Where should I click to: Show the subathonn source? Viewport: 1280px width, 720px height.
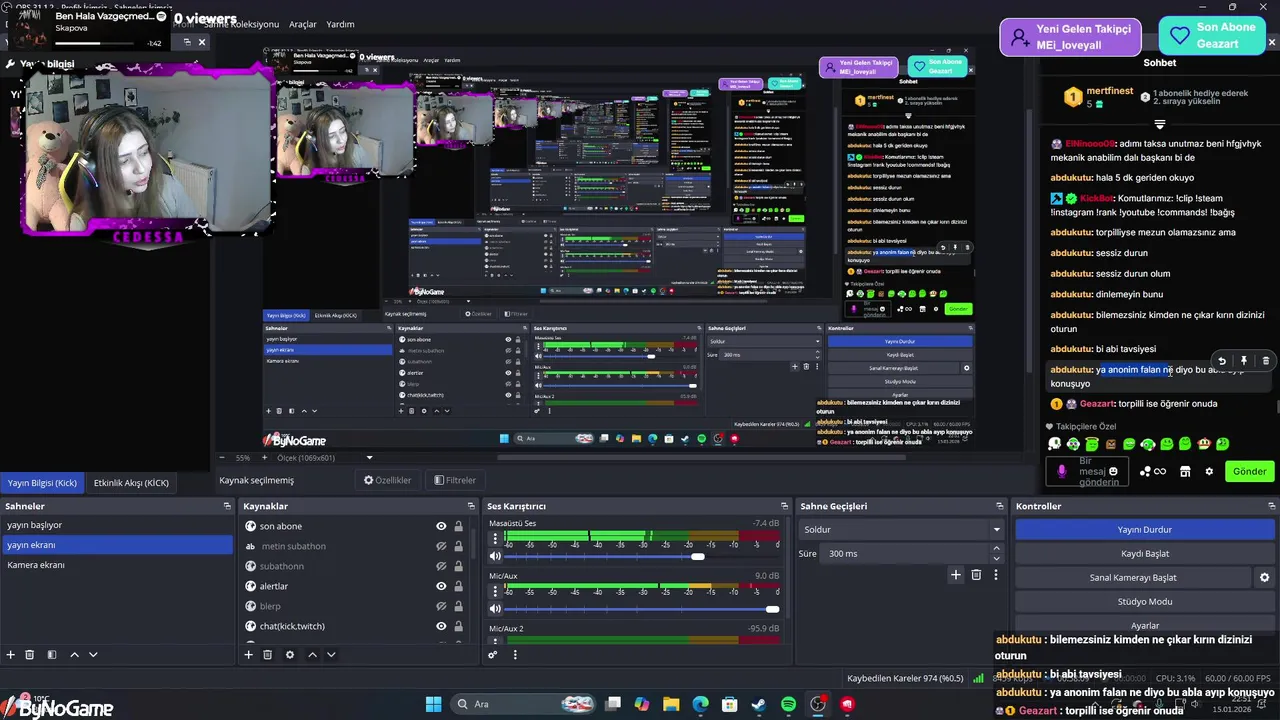[x=441, y=566]
